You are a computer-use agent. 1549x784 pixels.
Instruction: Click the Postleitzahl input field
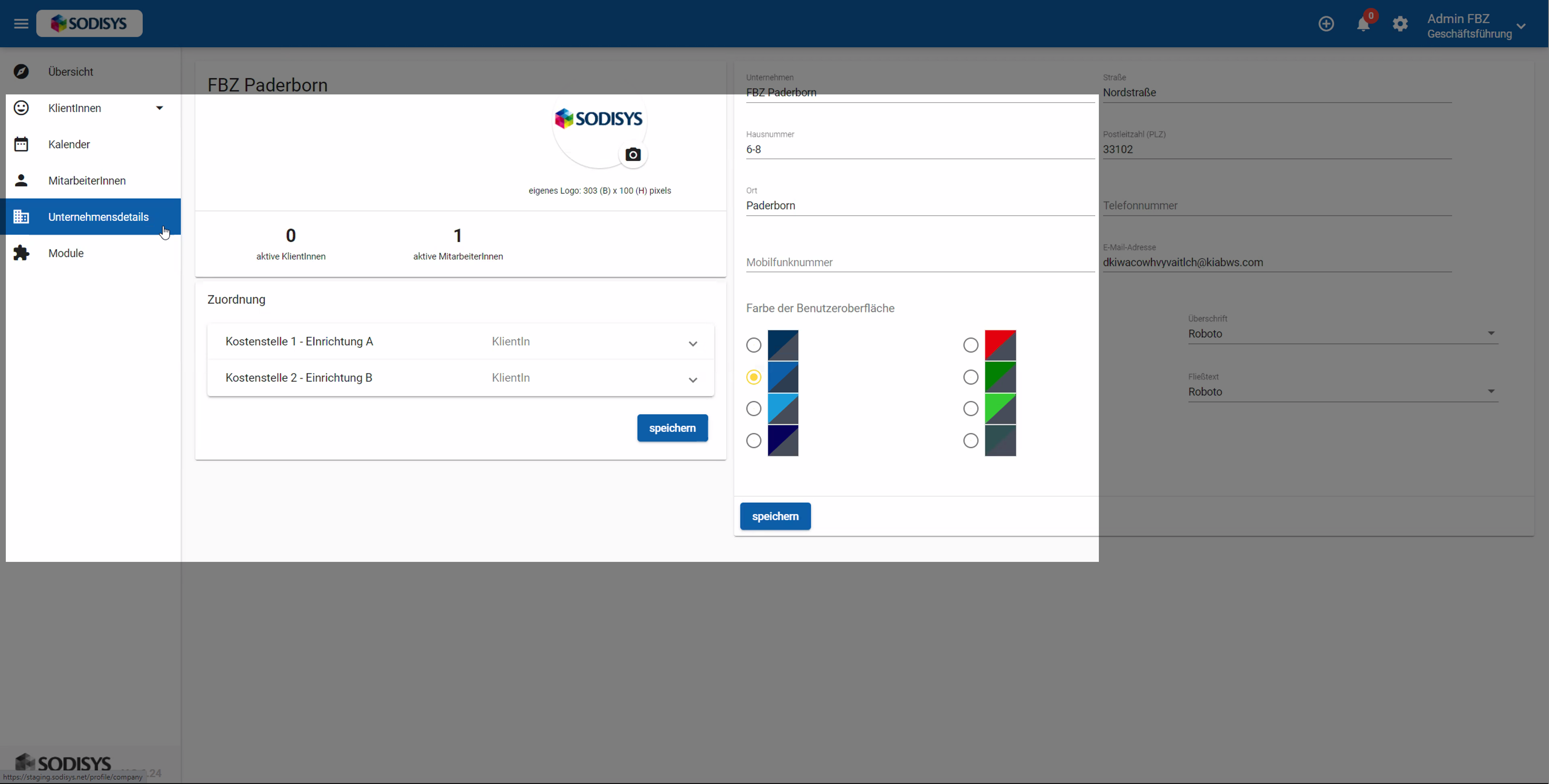coord(1277,149)
